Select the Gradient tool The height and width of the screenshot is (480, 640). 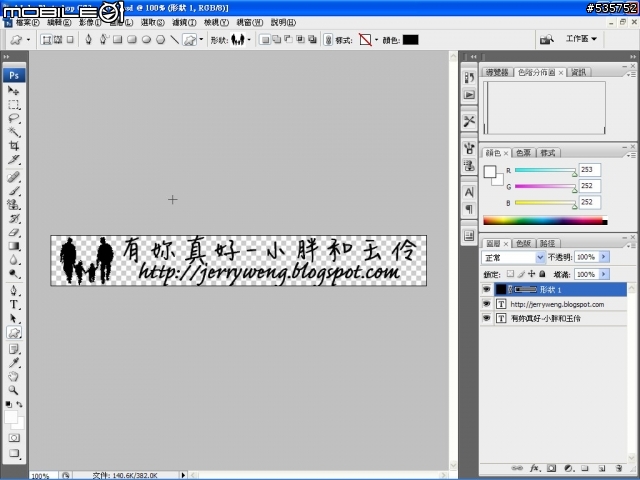[13, 246]
